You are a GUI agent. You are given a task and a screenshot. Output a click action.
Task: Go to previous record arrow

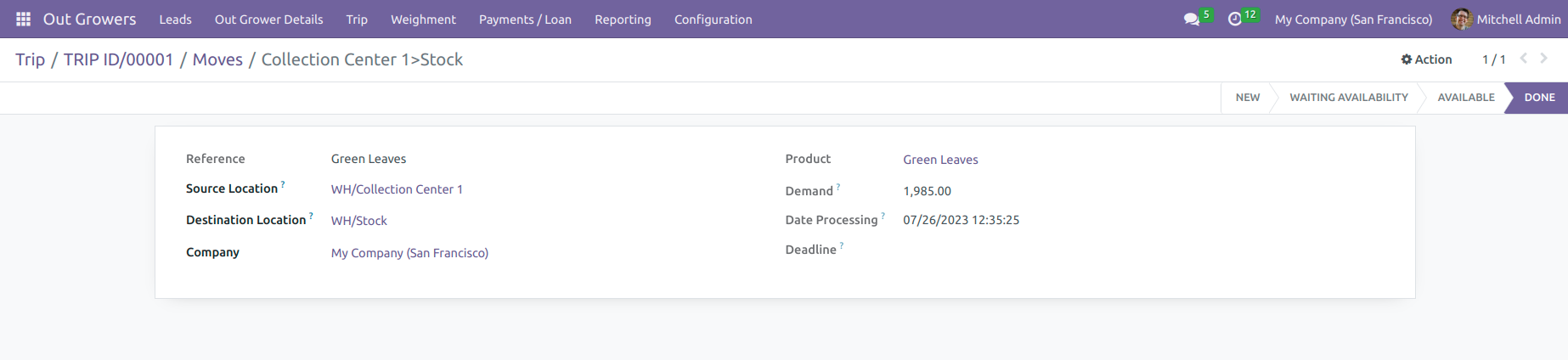(1524, 59)
